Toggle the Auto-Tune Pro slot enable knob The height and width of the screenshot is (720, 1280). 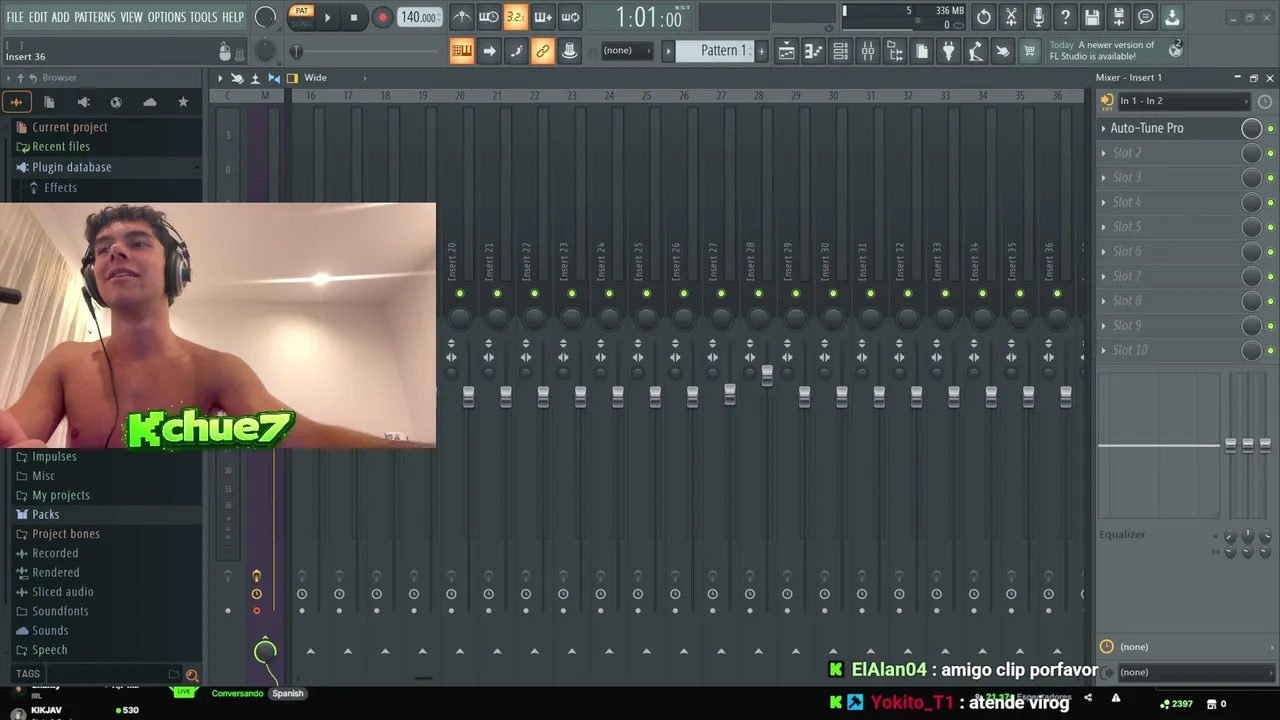click(1251, 128)
